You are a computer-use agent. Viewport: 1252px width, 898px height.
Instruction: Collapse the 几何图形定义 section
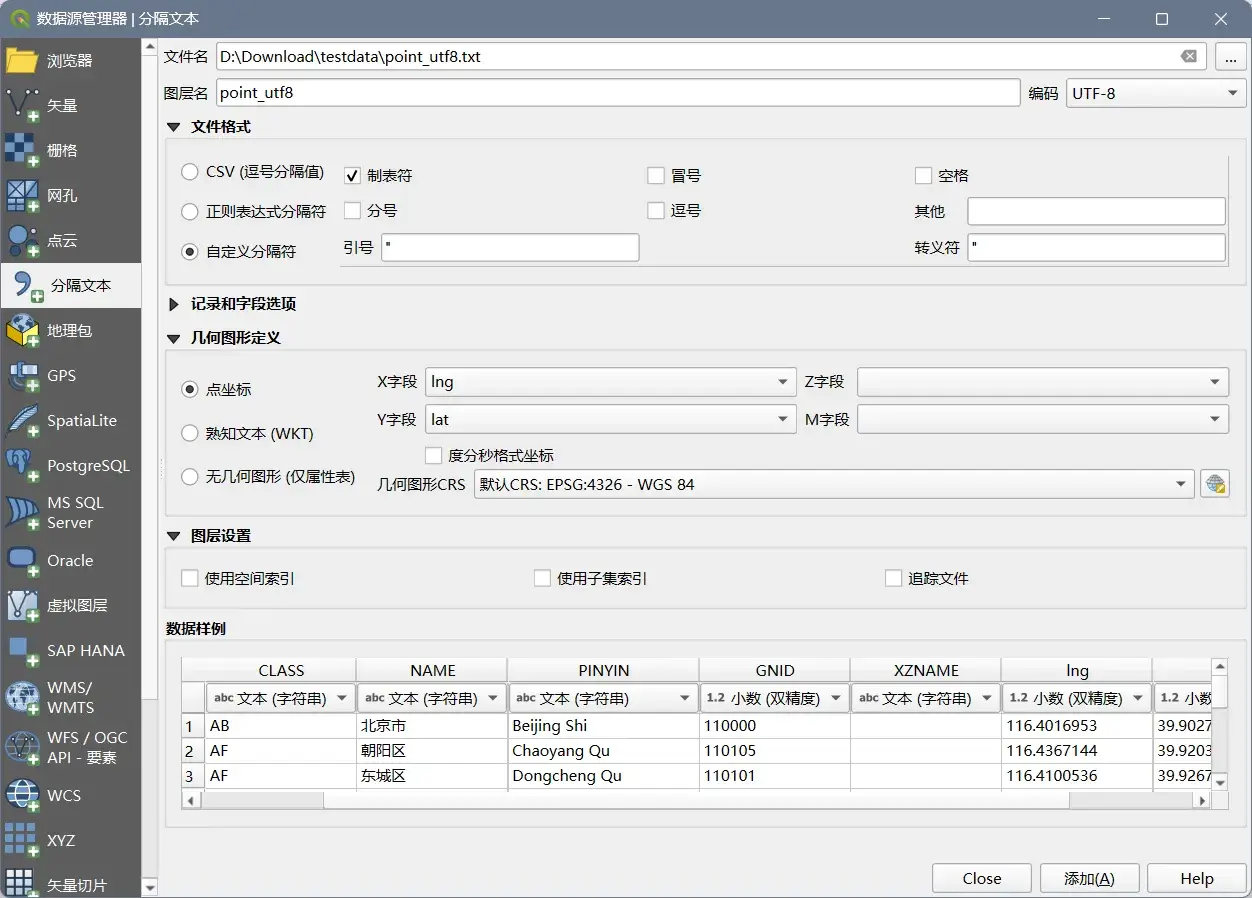173,338
